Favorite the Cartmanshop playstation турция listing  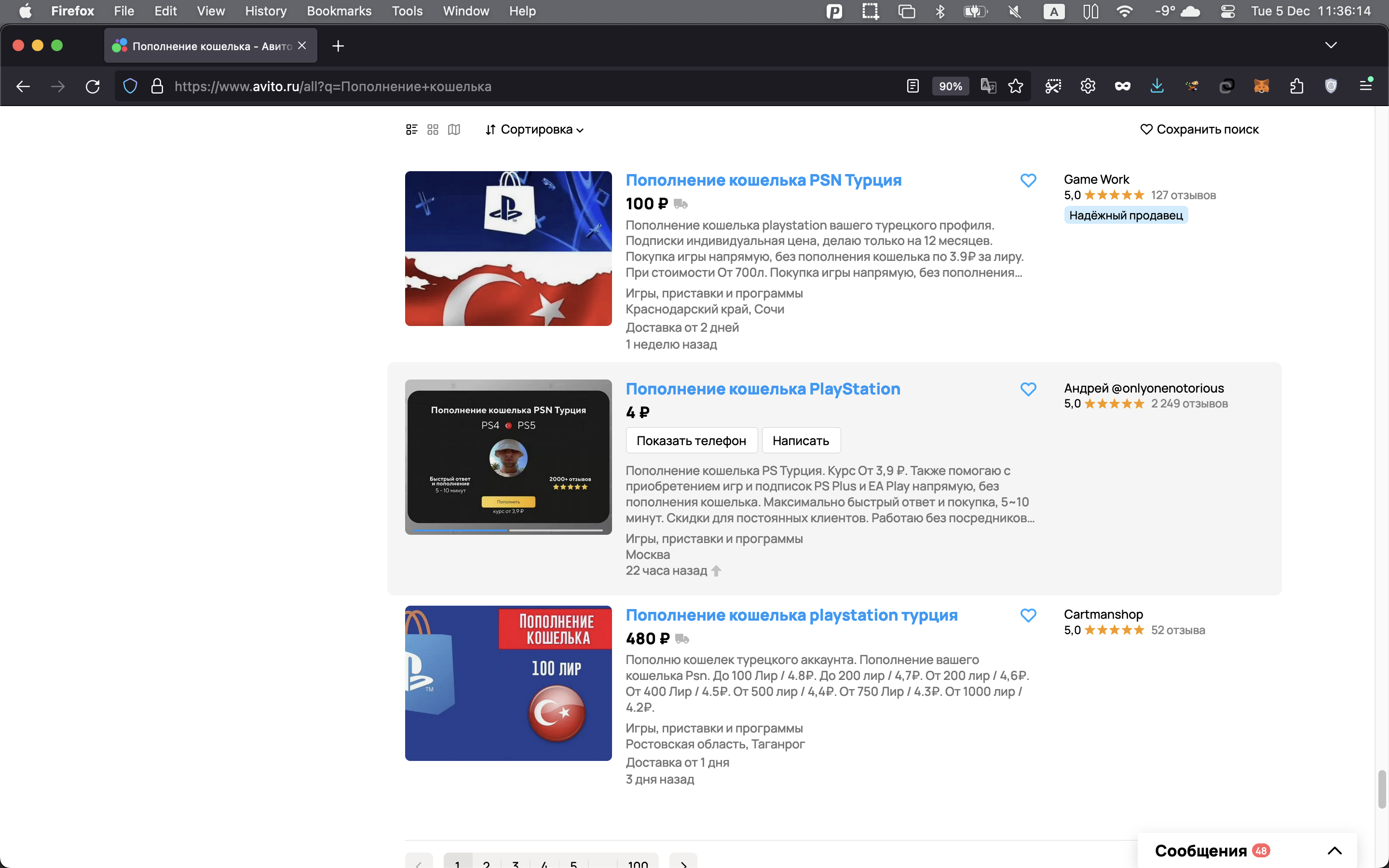[1028, 615]
